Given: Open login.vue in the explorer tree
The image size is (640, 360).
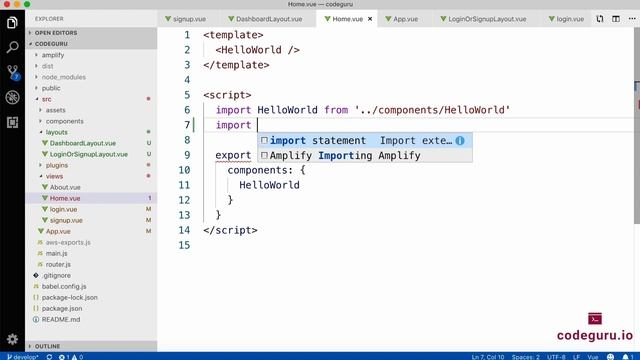Looking at the screenshot, I should click(x=91, y=209).
